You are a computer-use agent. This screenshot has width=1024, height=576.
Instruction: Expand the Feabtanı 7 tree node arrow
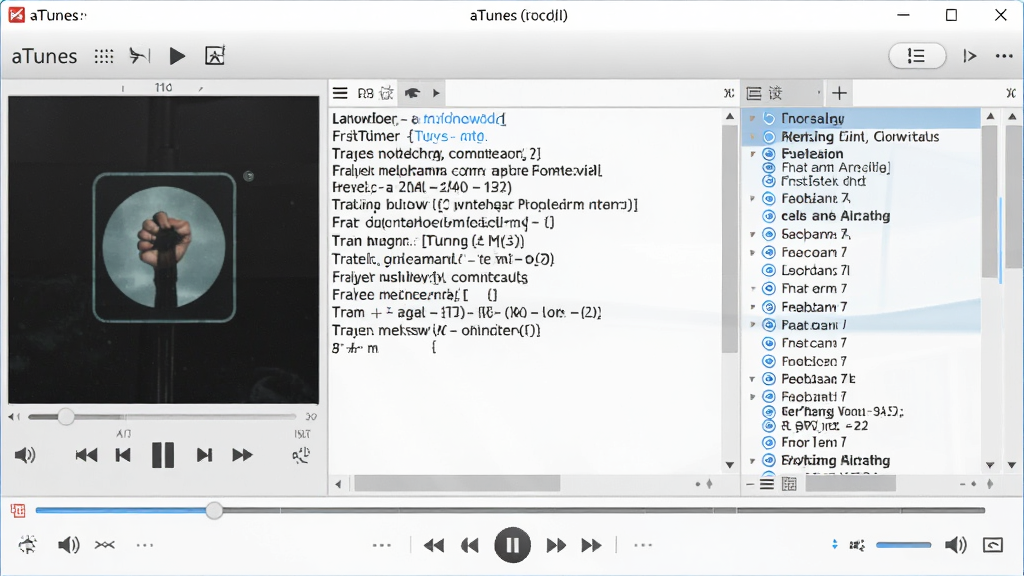753,307
